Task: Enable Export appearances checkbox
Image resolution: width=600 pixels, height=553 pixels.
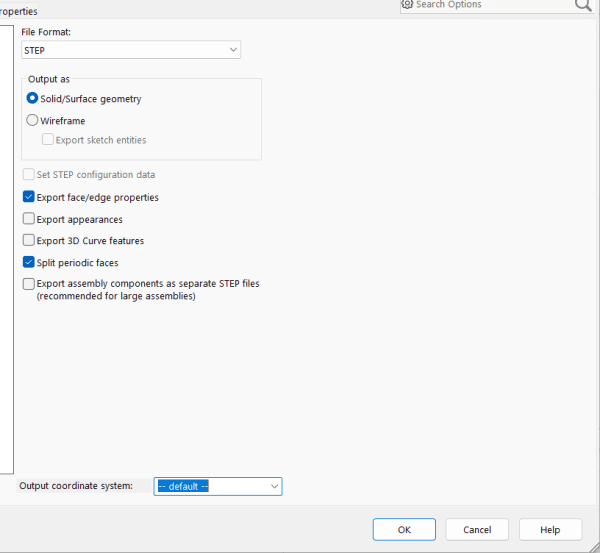Action: pyautogui.click(x=29, y=219)
